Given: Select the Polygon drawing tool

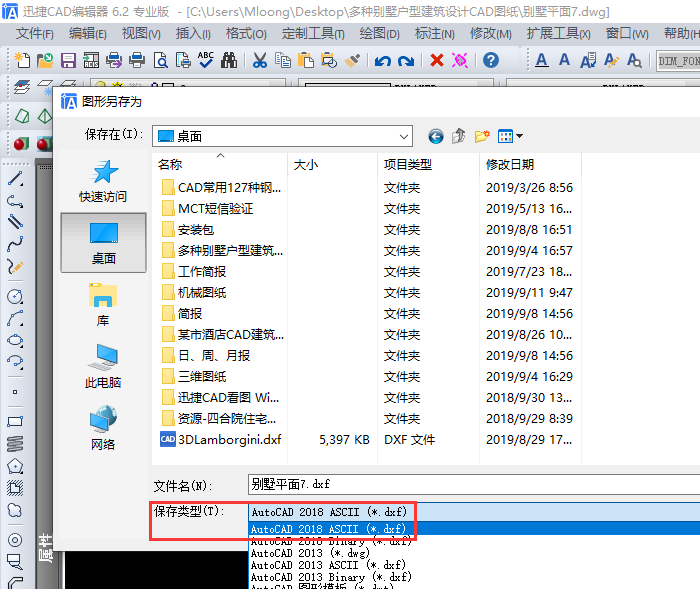Looking at the screenshot, I should click(x=15, y=467).
